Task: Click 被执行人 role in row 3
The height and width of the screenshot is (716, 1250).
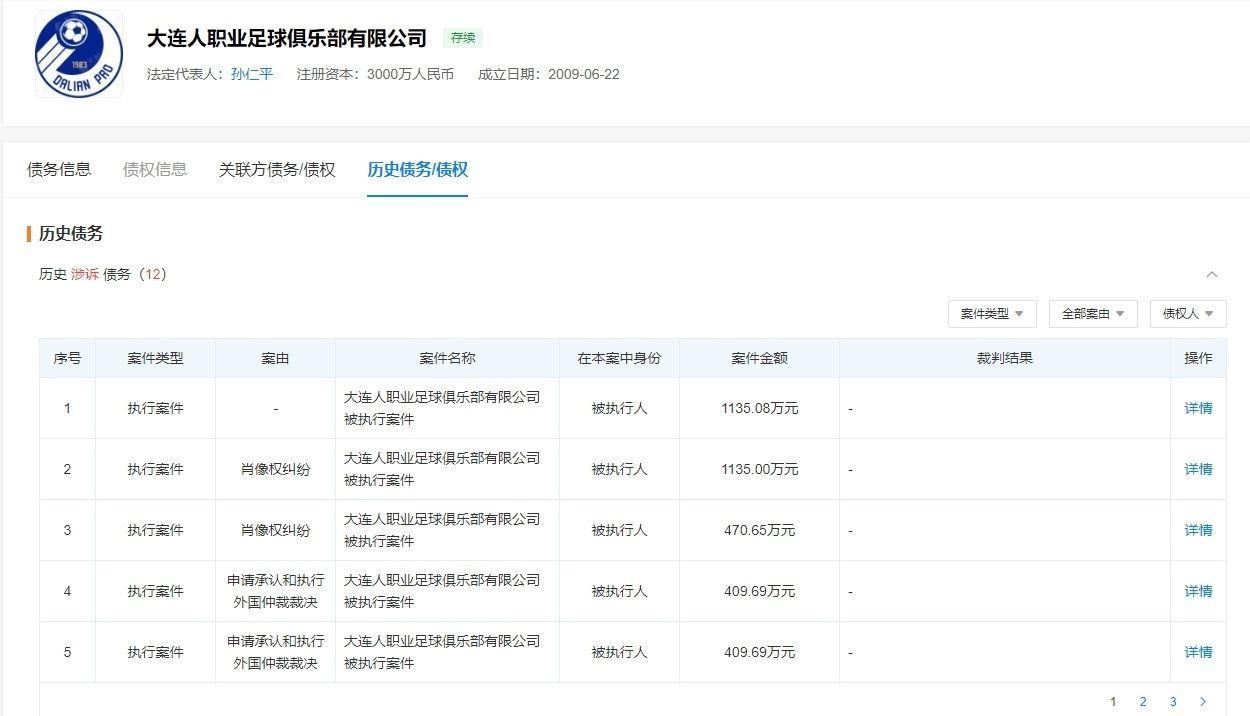Action: 619,530
